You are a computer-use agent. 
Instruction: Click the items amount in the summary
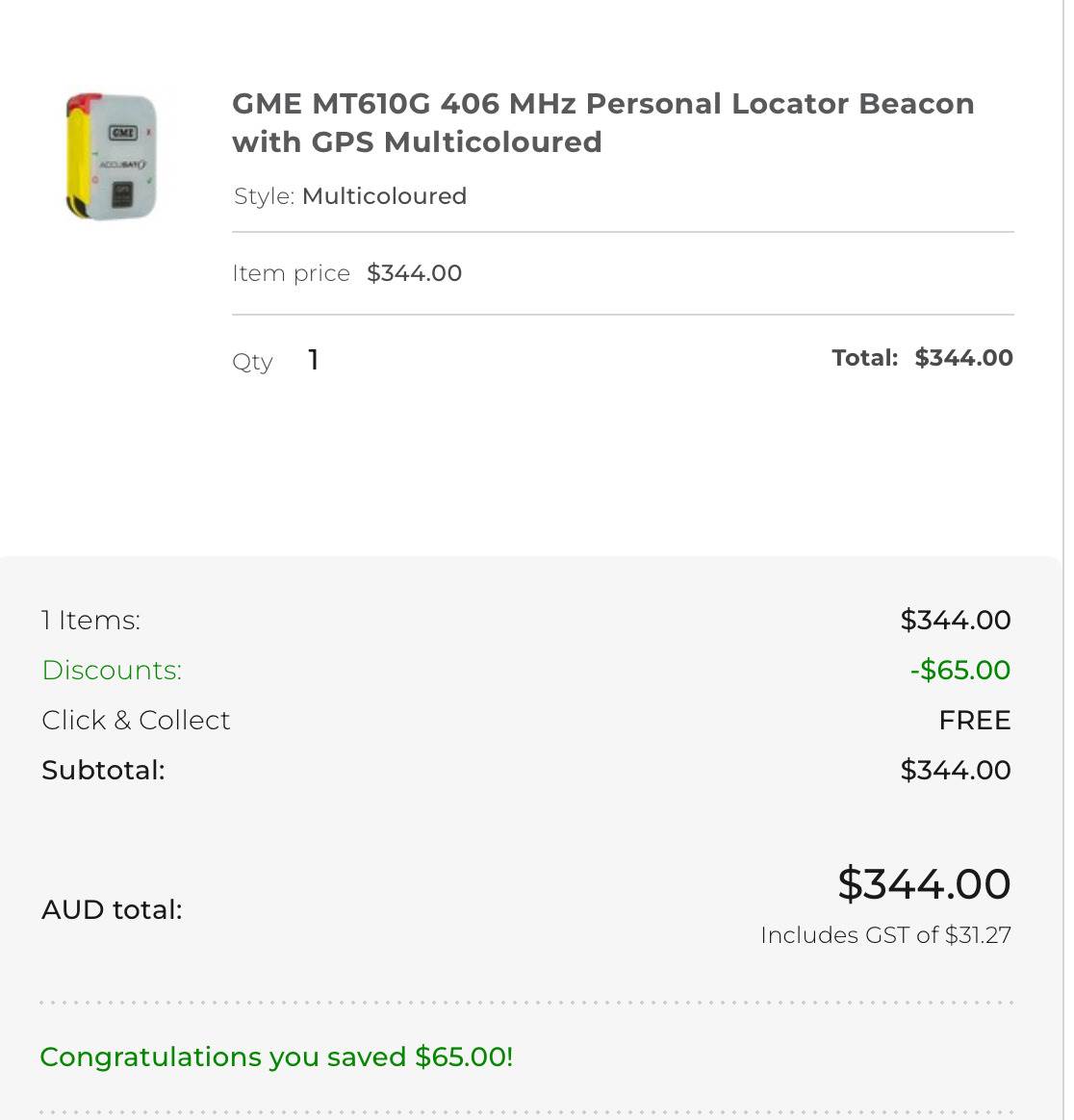coord(955,620)
